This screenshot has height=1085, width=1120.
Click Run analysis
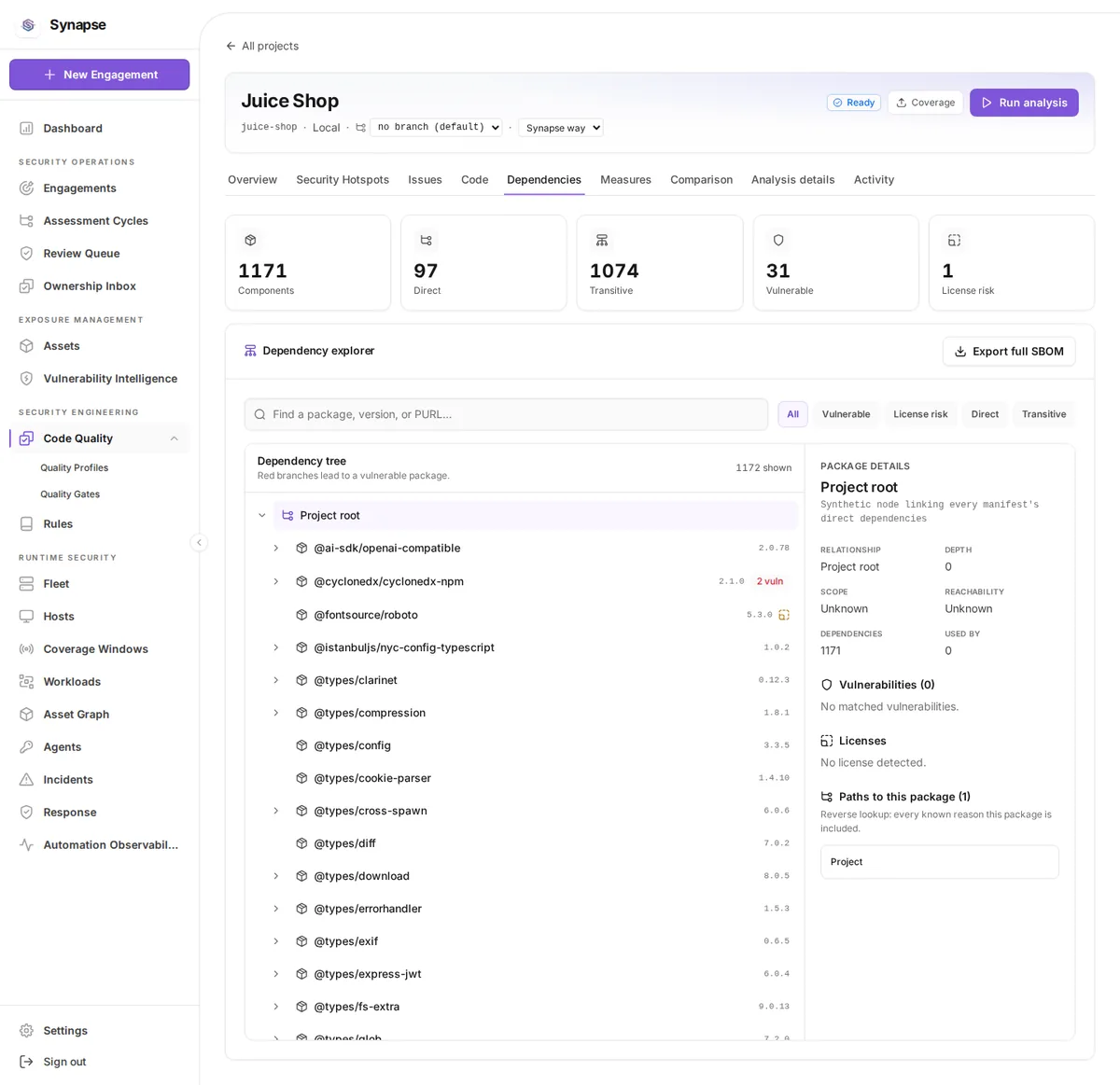pos(1024,103)
